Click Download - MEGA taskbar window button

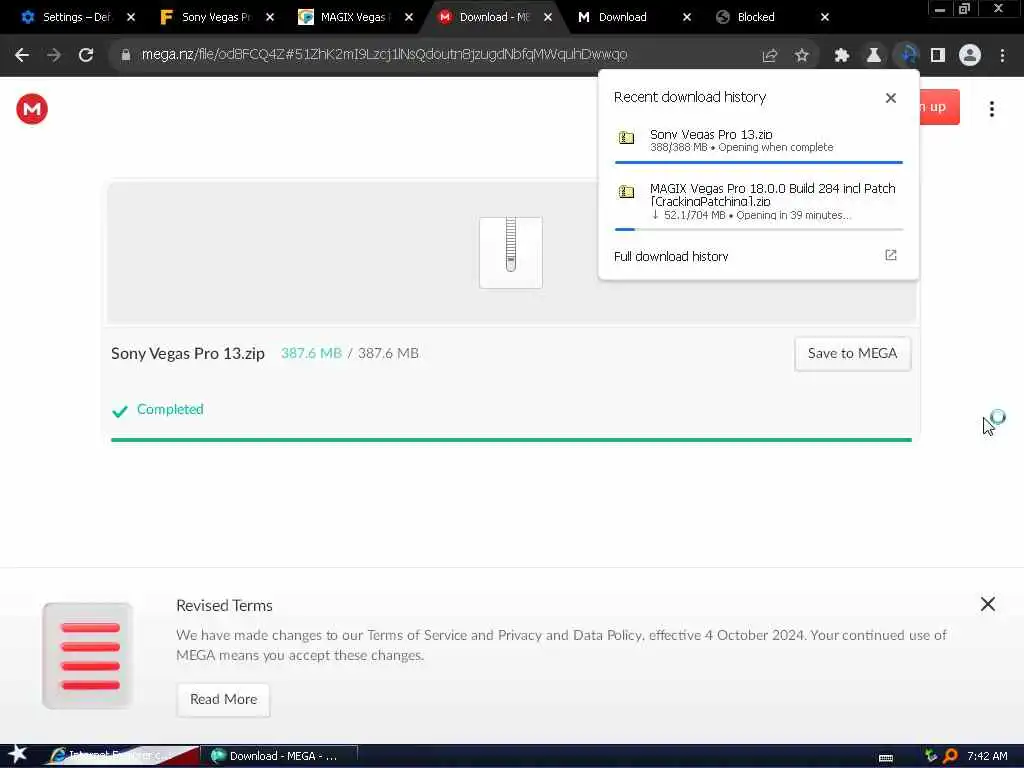[279, 756]
